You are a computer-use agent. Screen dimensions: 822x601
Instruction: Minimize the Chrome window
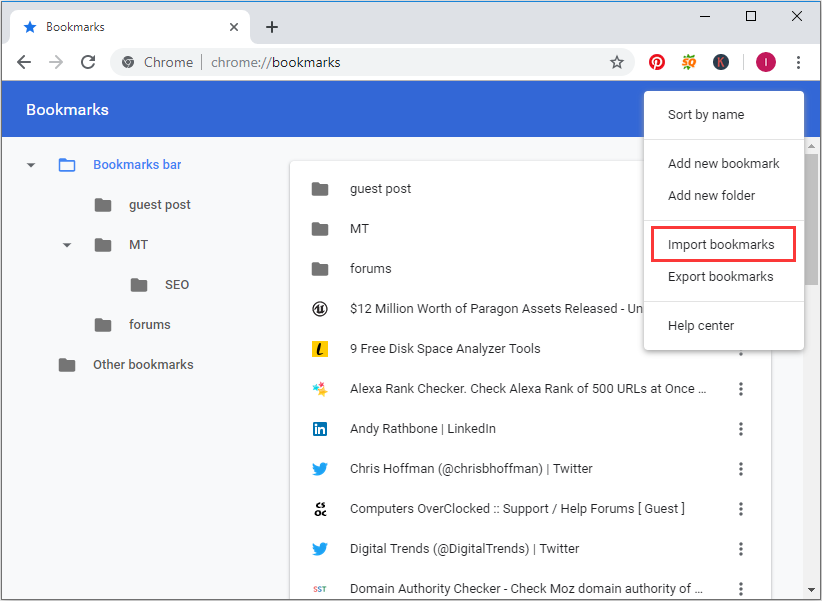(x=705, y=16)
